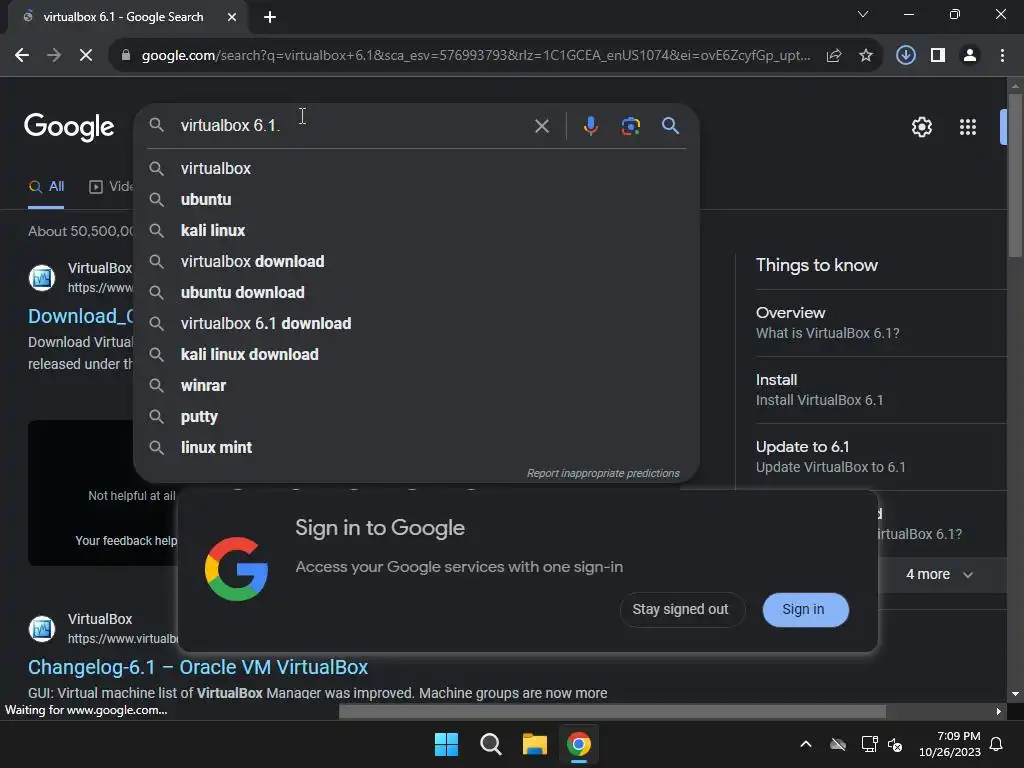Choose the 'linux mint' suggestion

[416, 448]
